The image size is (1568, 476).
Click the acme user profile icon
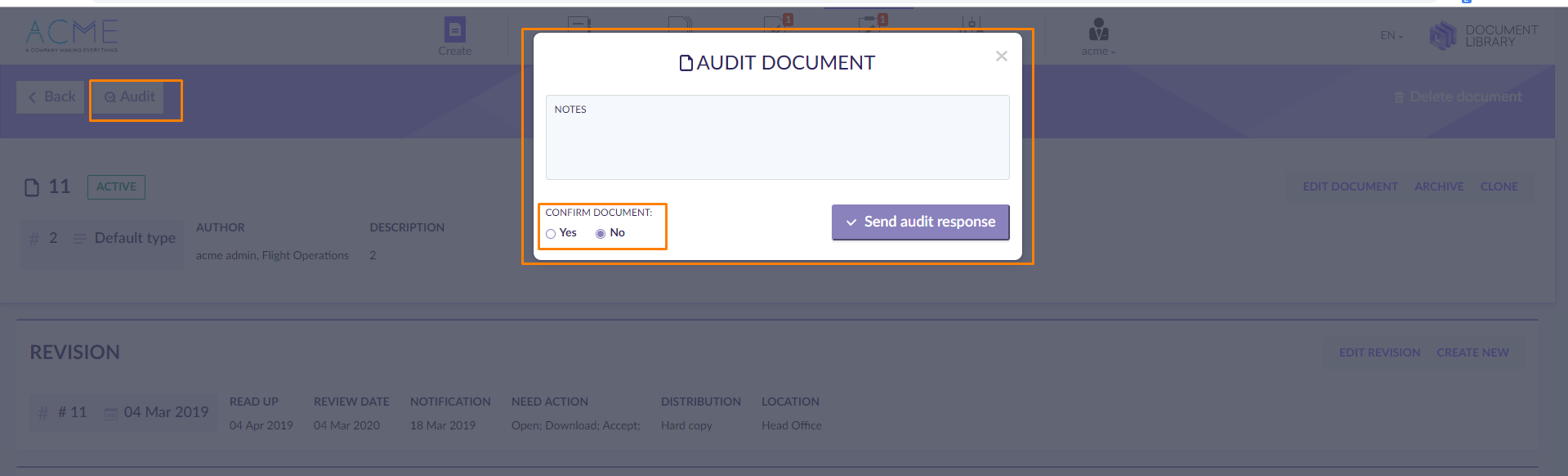pyautogui.click(x=1098, y=31)
